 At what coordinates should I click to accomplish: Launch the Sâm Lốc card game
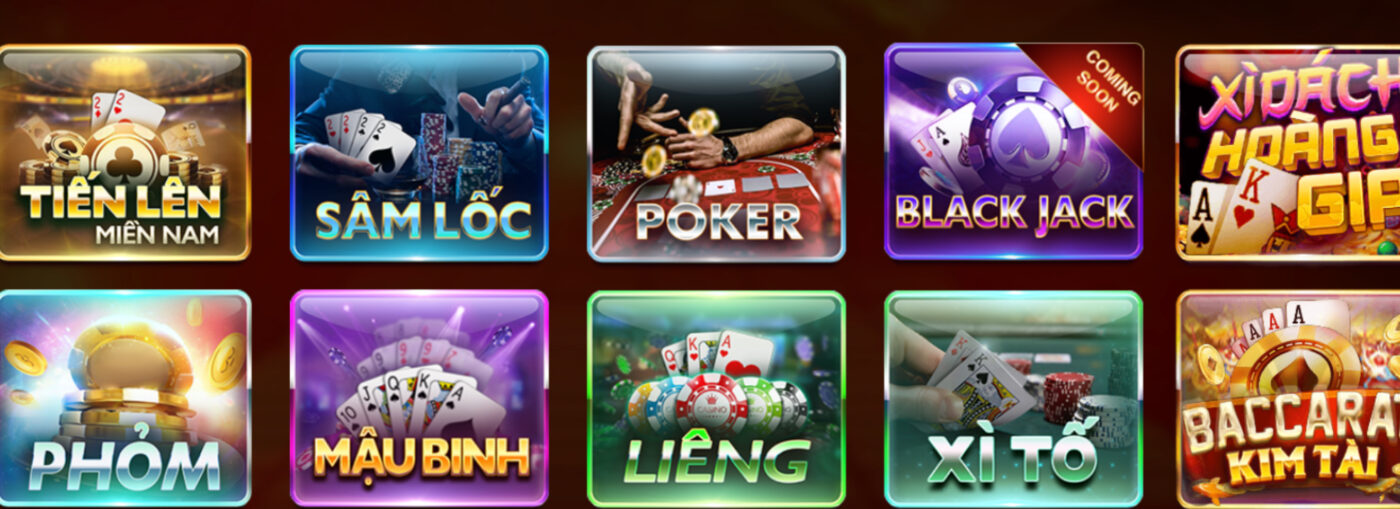point(419,153)
